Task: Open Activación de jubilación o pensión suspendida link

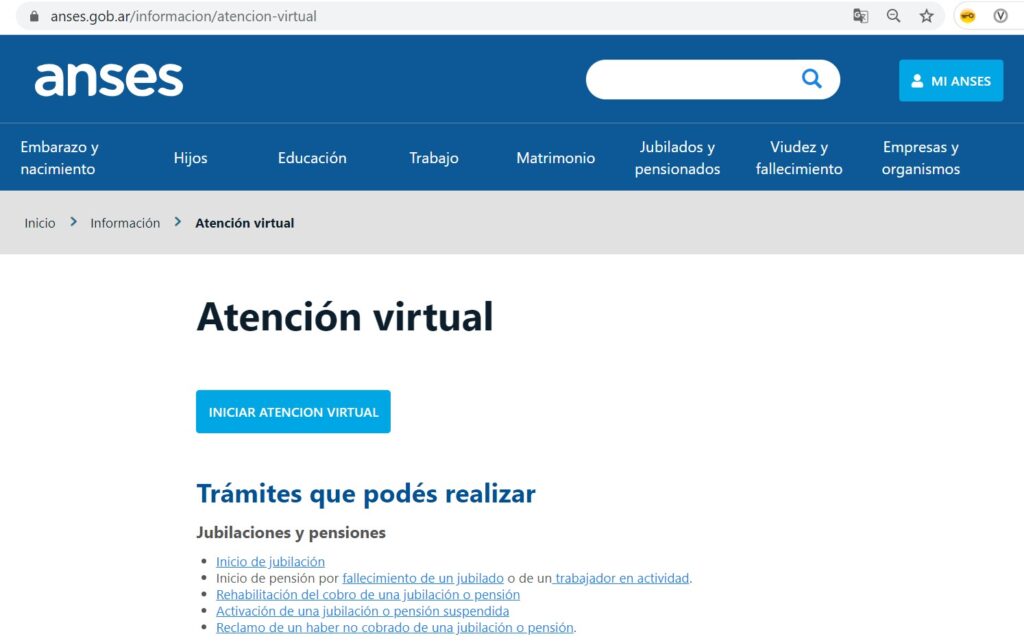Action: 362,611
